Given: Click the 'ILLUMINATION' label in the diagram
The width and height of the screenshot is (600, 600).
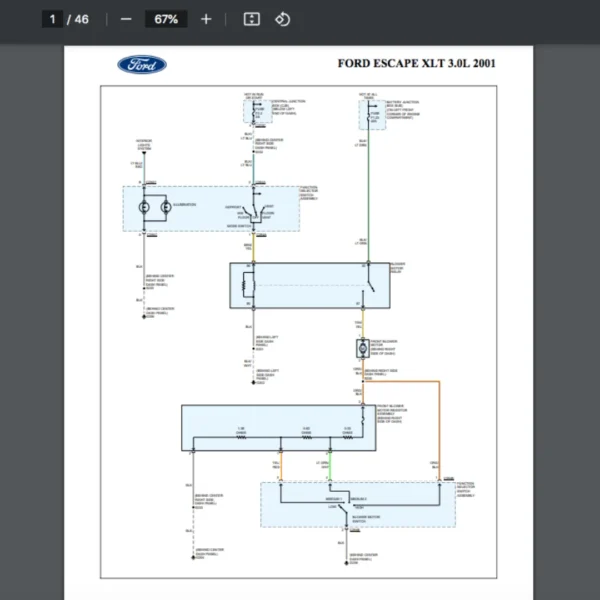Looking at the screenshot, I should click(184, 205).
